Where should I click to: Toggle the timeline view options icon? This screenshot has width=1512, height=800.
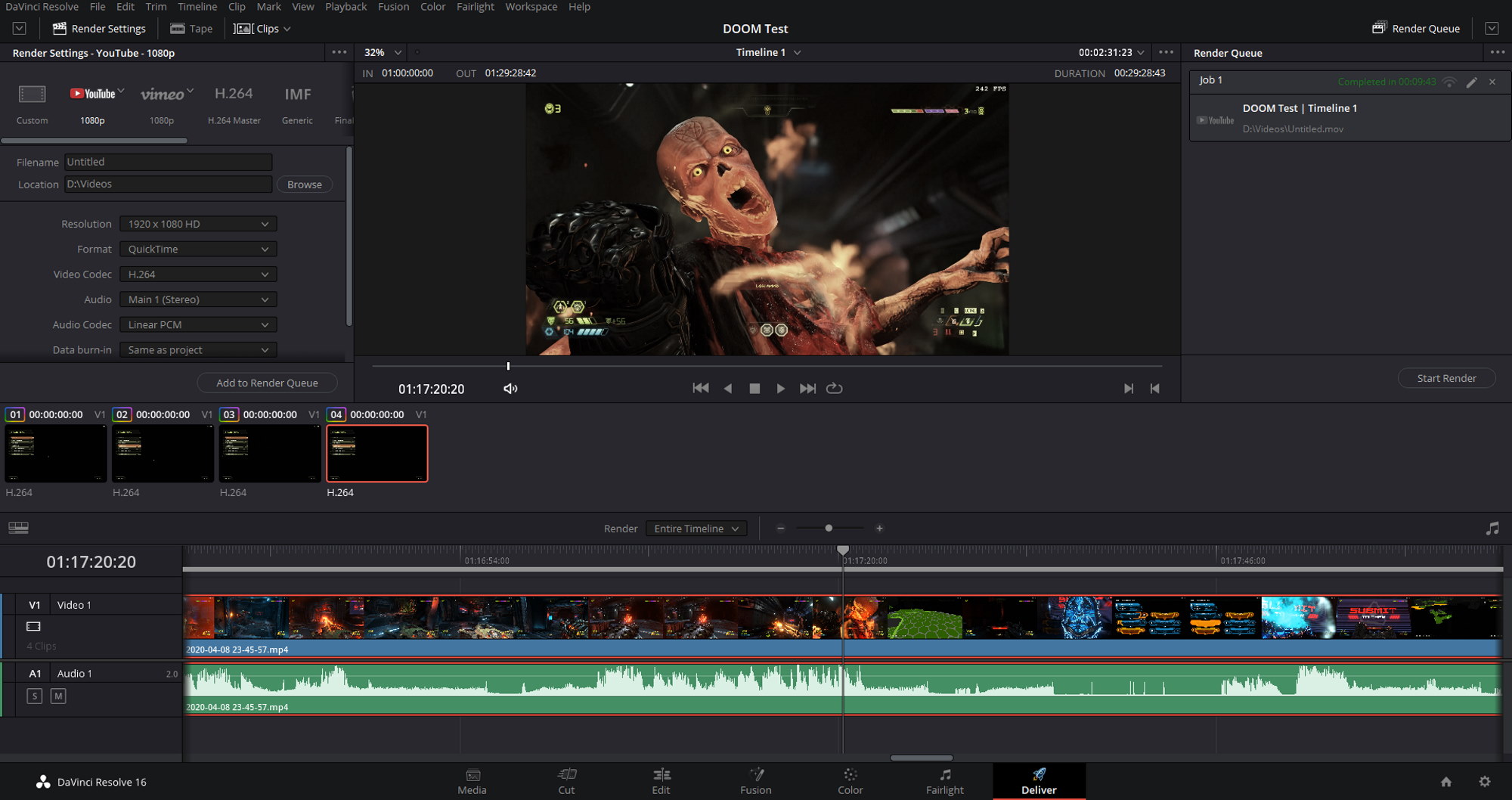point(18,528)
